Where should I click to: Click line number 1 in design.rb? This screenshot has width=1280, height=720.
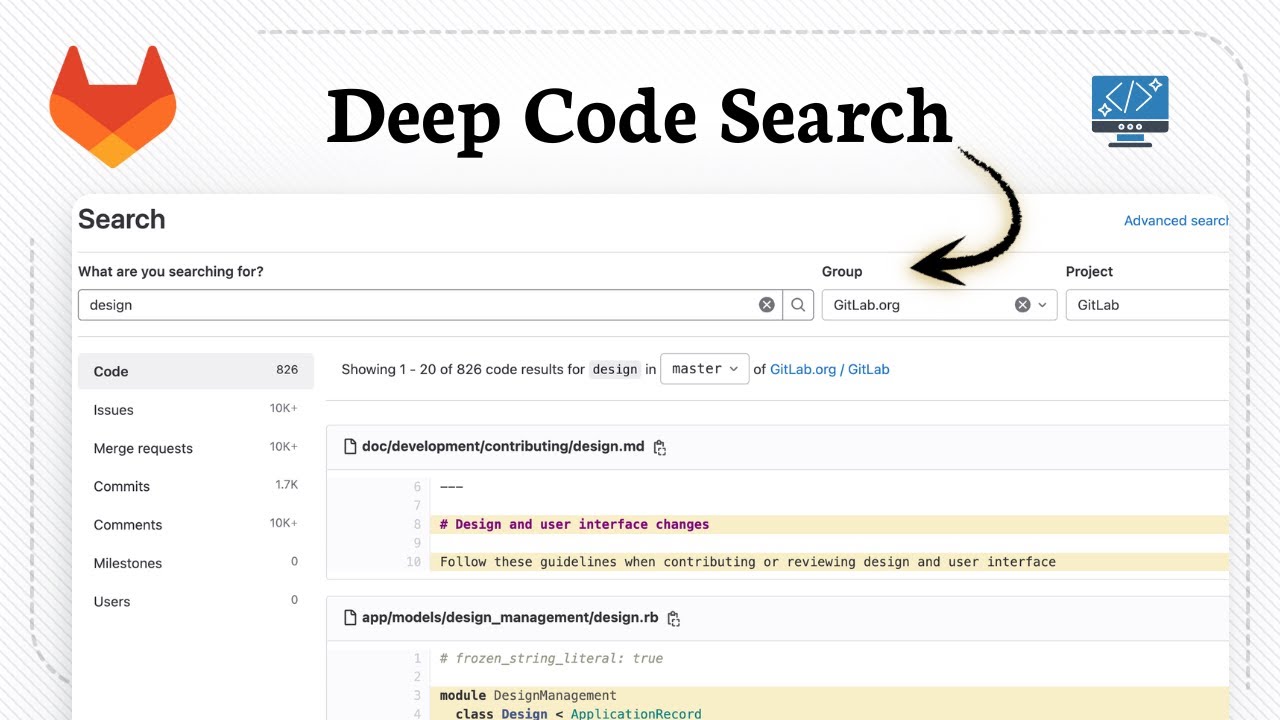tap(417, 658)
